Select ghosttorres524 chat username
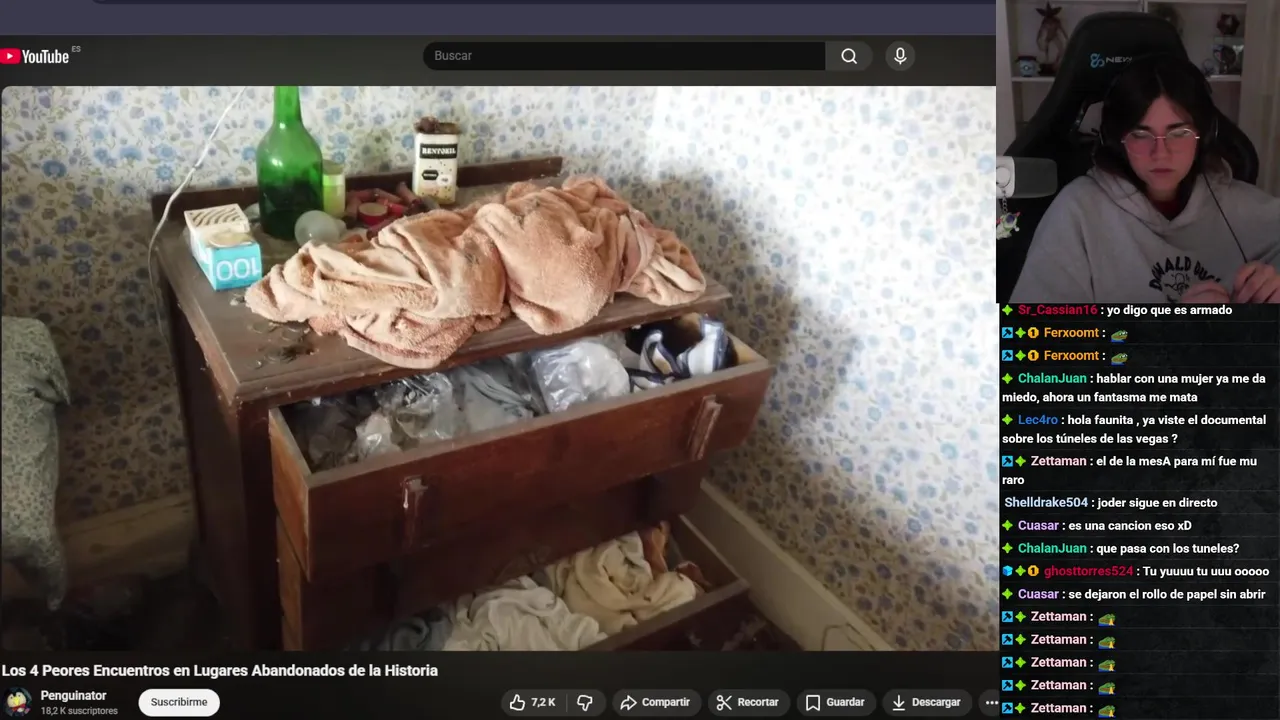This screenshot has height=720, width=1280. tap(1088, 571)
